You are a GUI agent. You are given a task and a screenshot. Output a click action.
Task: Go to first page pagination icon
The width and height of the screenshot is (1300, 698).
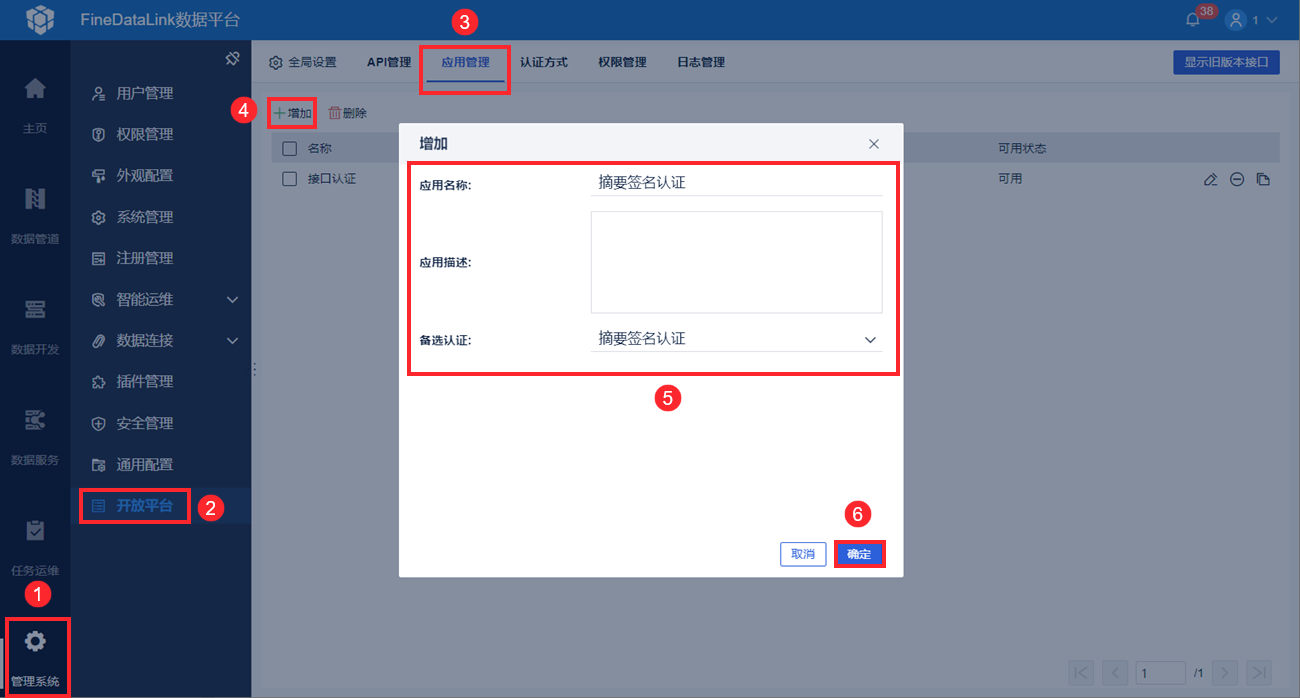1081,673
